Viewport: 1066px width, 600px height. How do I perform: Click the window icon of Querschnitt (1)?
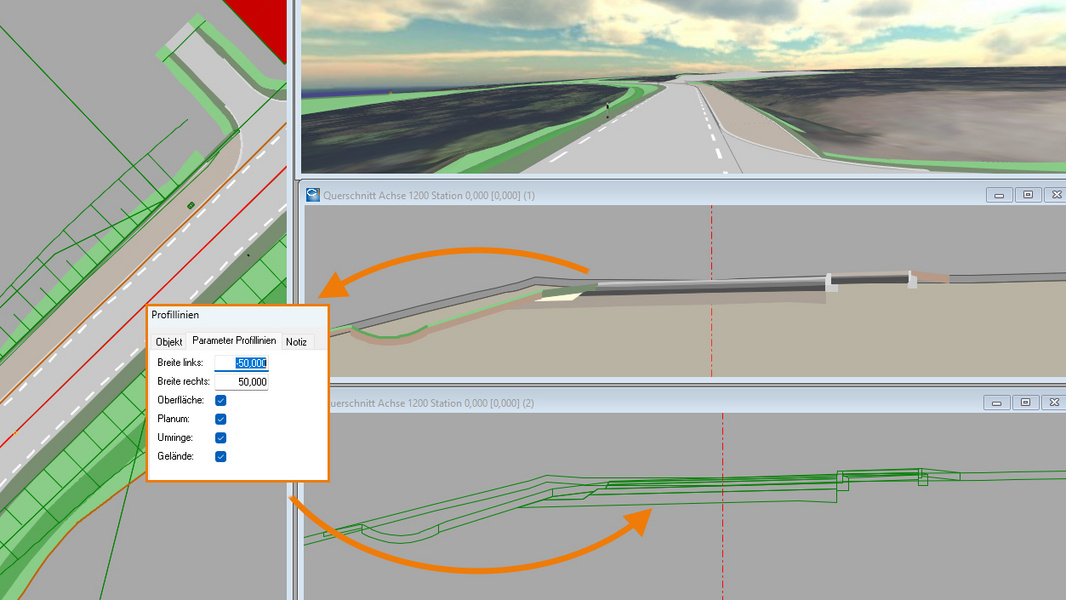[312, 195]
